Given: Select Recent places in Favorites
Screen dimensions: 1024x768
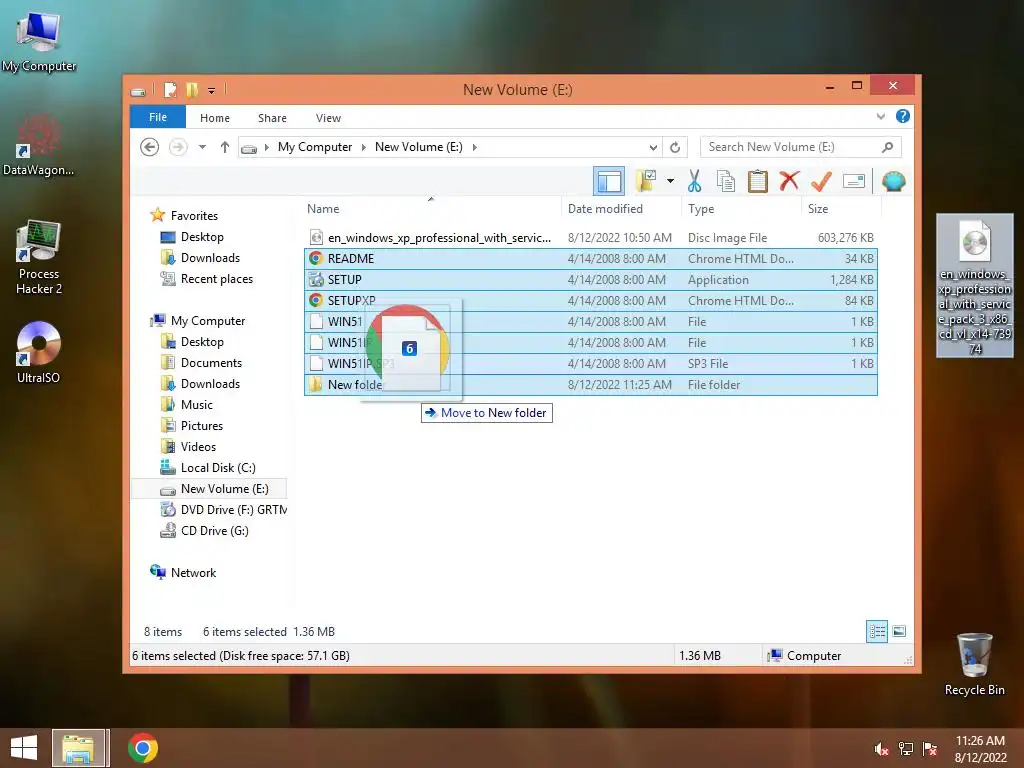Looking at the screenshot, I should point(216,279).
